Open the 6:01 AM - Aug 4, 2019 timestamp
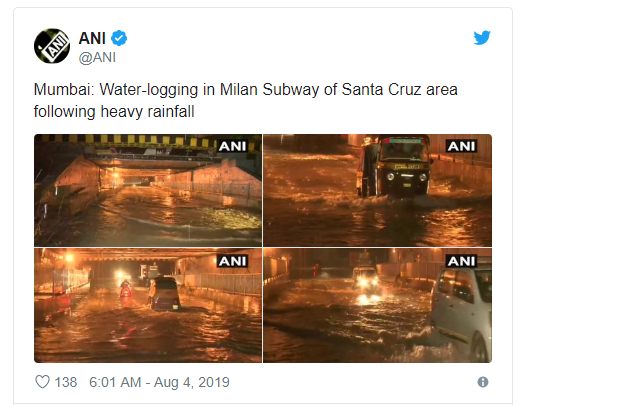This screenshot has height=405, width=633. (x=159, y=382)
